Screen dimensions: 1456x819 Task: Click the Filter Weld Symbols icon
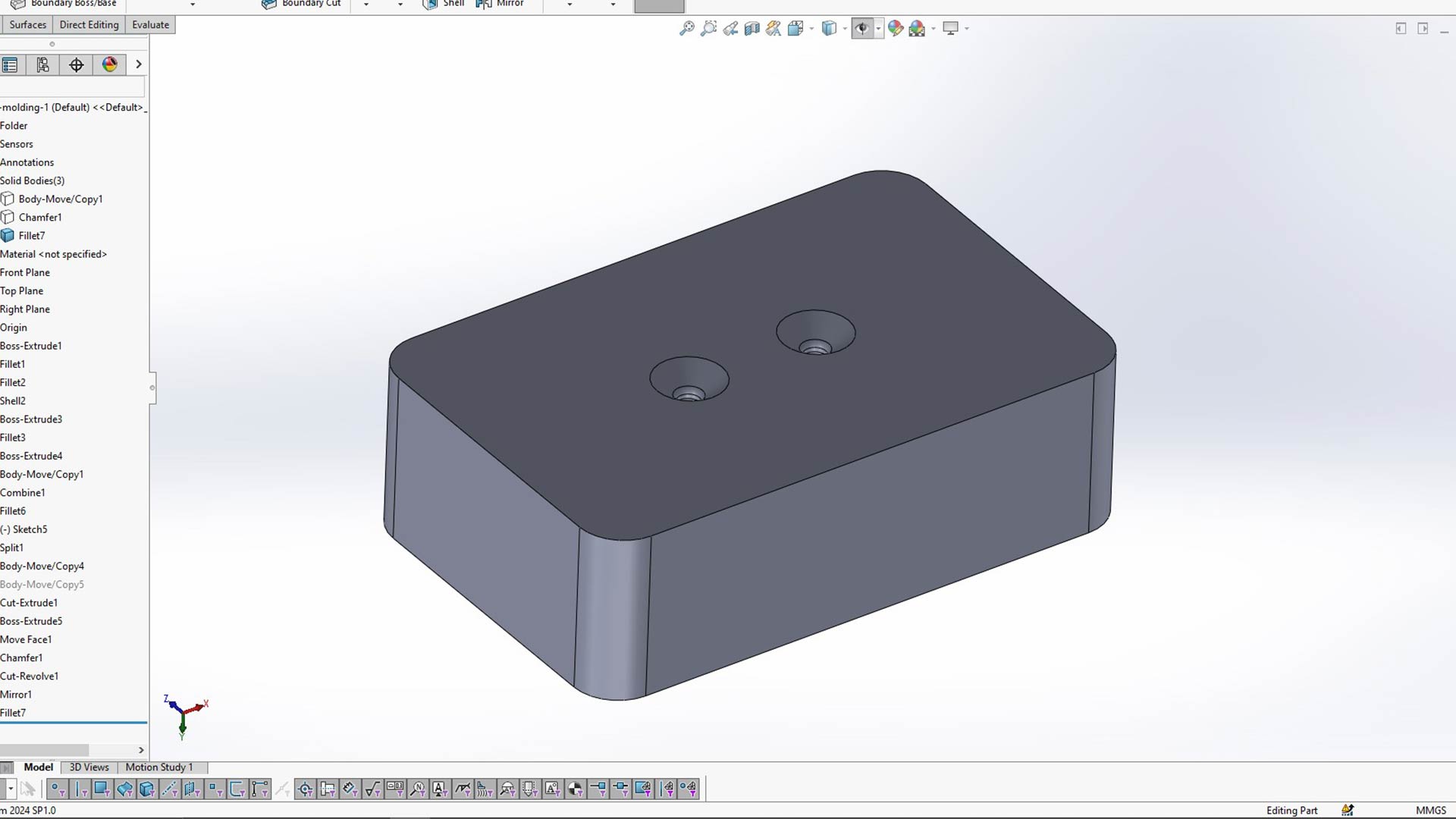click(x=463, y=789)
